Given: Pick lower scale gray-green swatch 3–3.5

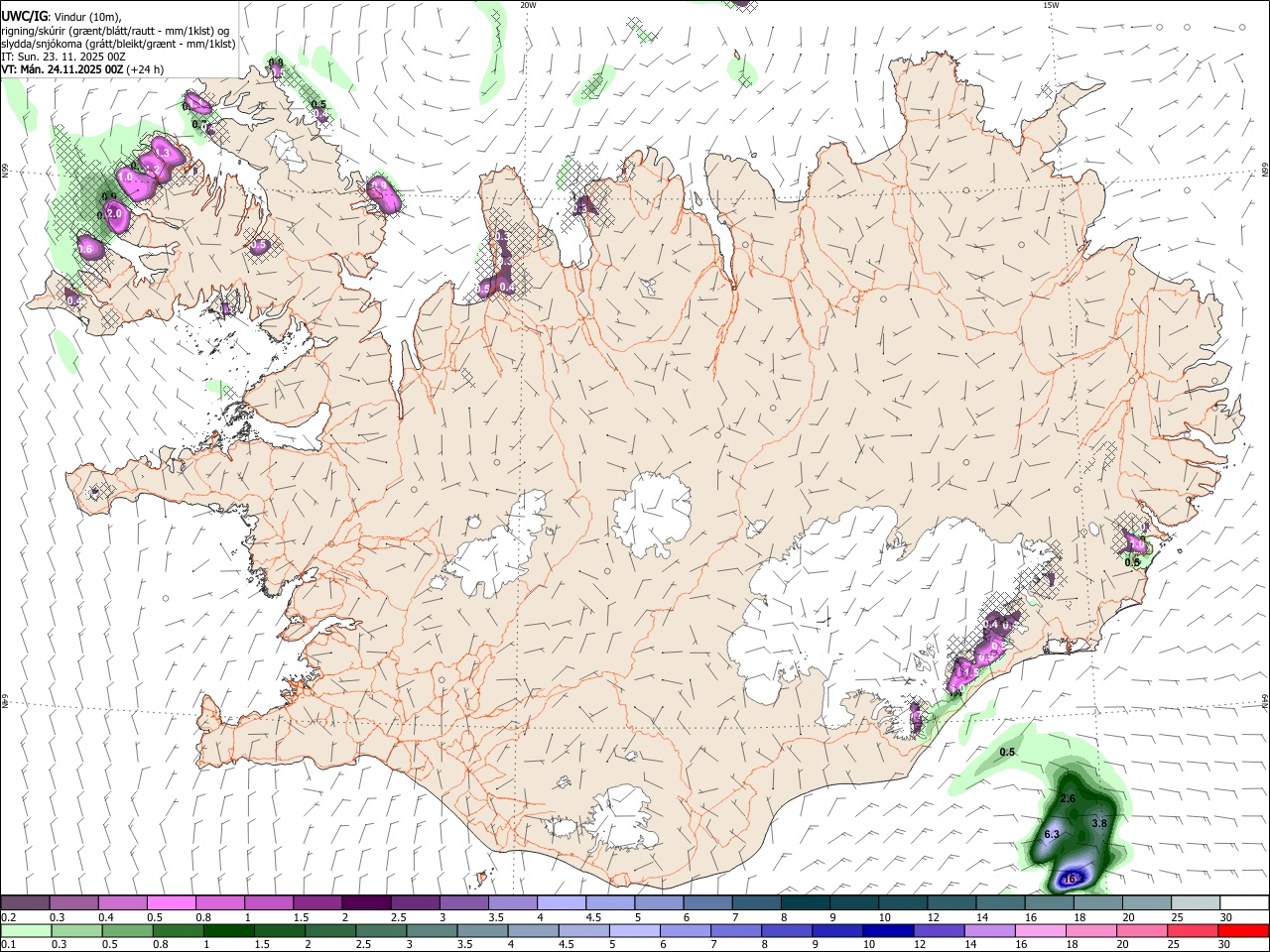Looking at the screenshot, I should 432,930.
